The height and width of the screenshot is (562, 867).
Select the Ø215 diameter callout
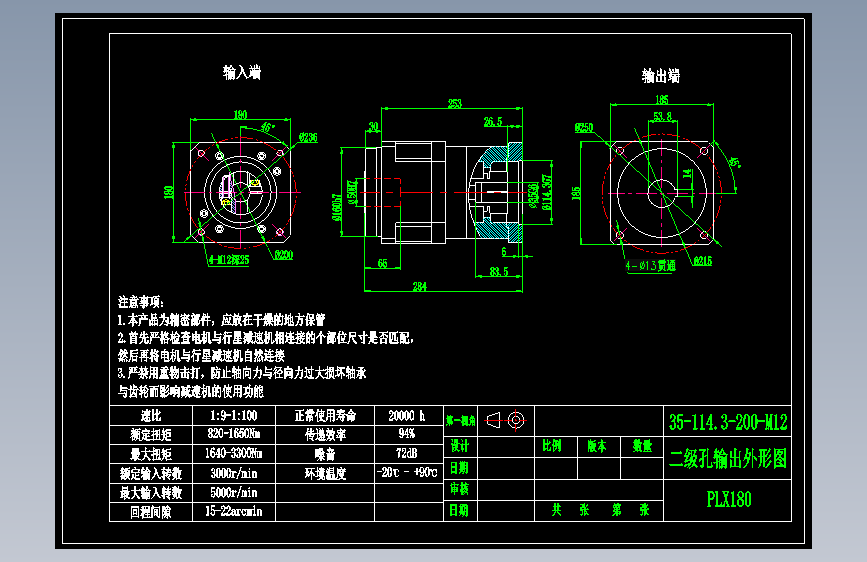tap(702, 261)
